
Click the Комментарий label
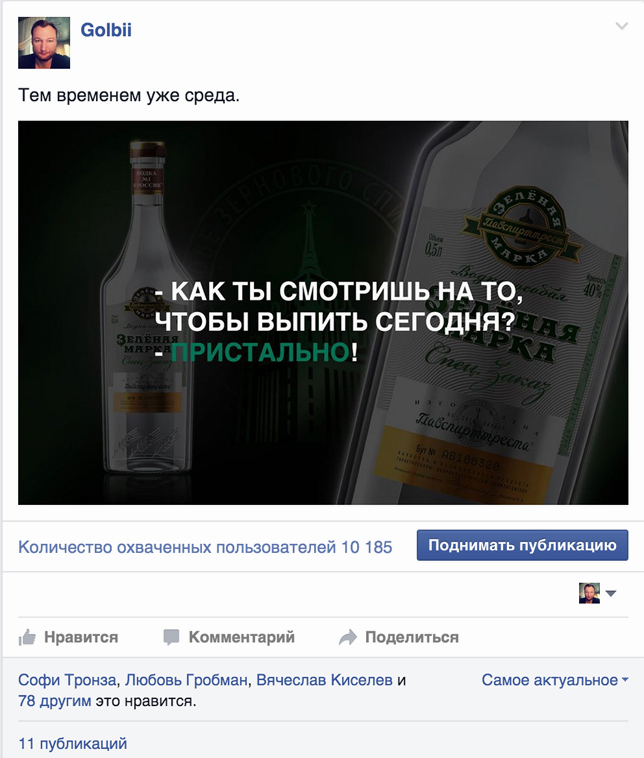tap(242, 637)
